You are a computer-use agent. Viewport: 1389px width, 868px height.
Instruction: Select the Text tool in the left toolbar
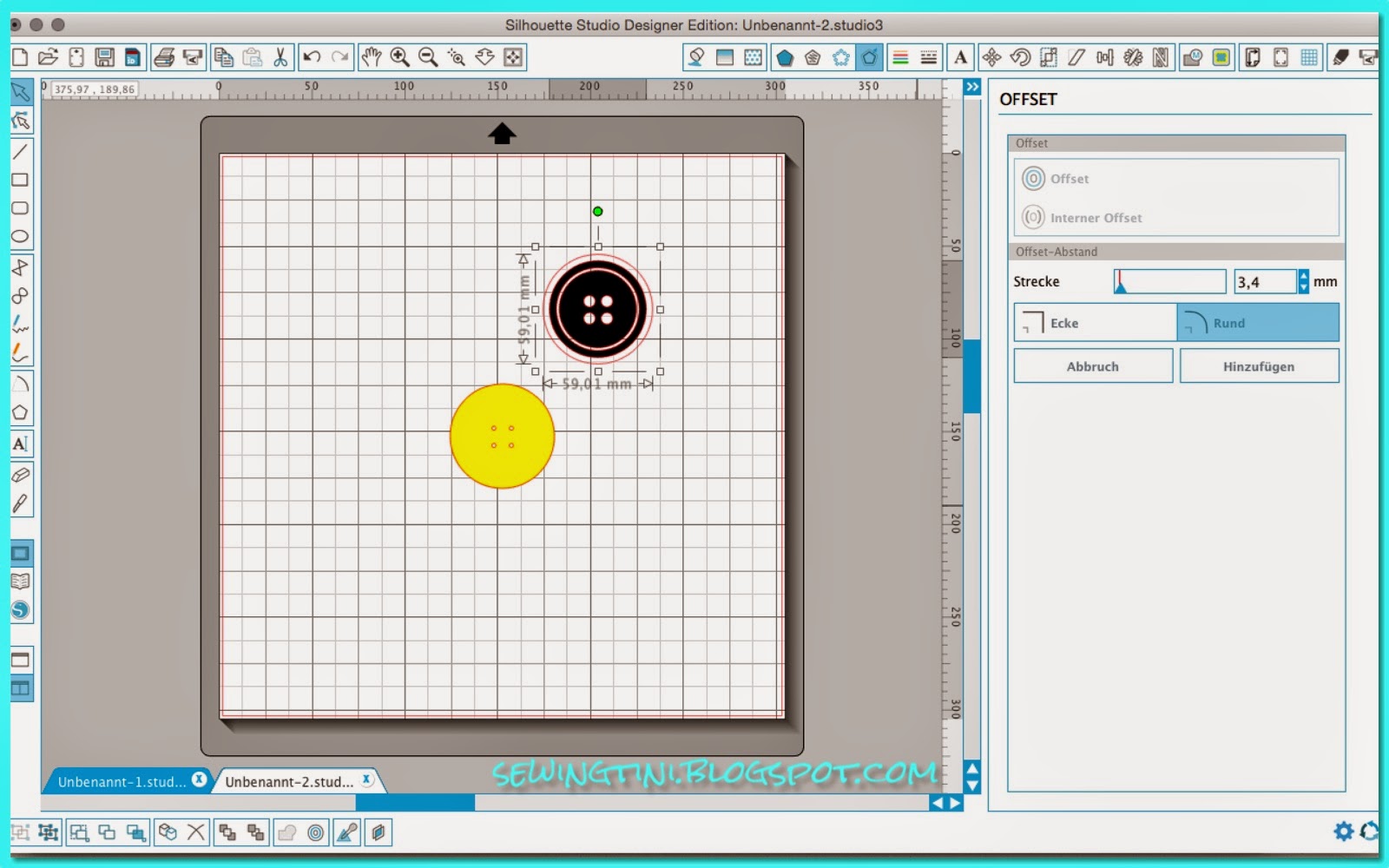pos(21,444)
